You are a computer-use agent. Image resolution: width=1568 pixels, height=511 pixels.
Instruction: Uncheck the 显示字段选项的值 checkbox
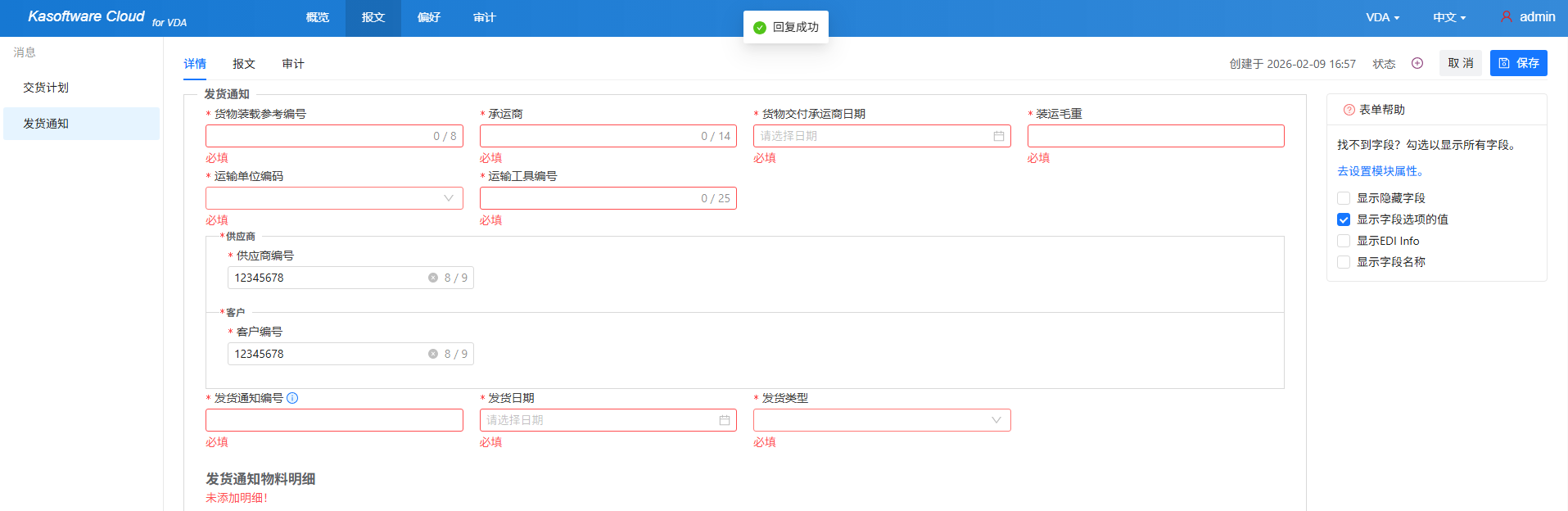coord(1344,219)
